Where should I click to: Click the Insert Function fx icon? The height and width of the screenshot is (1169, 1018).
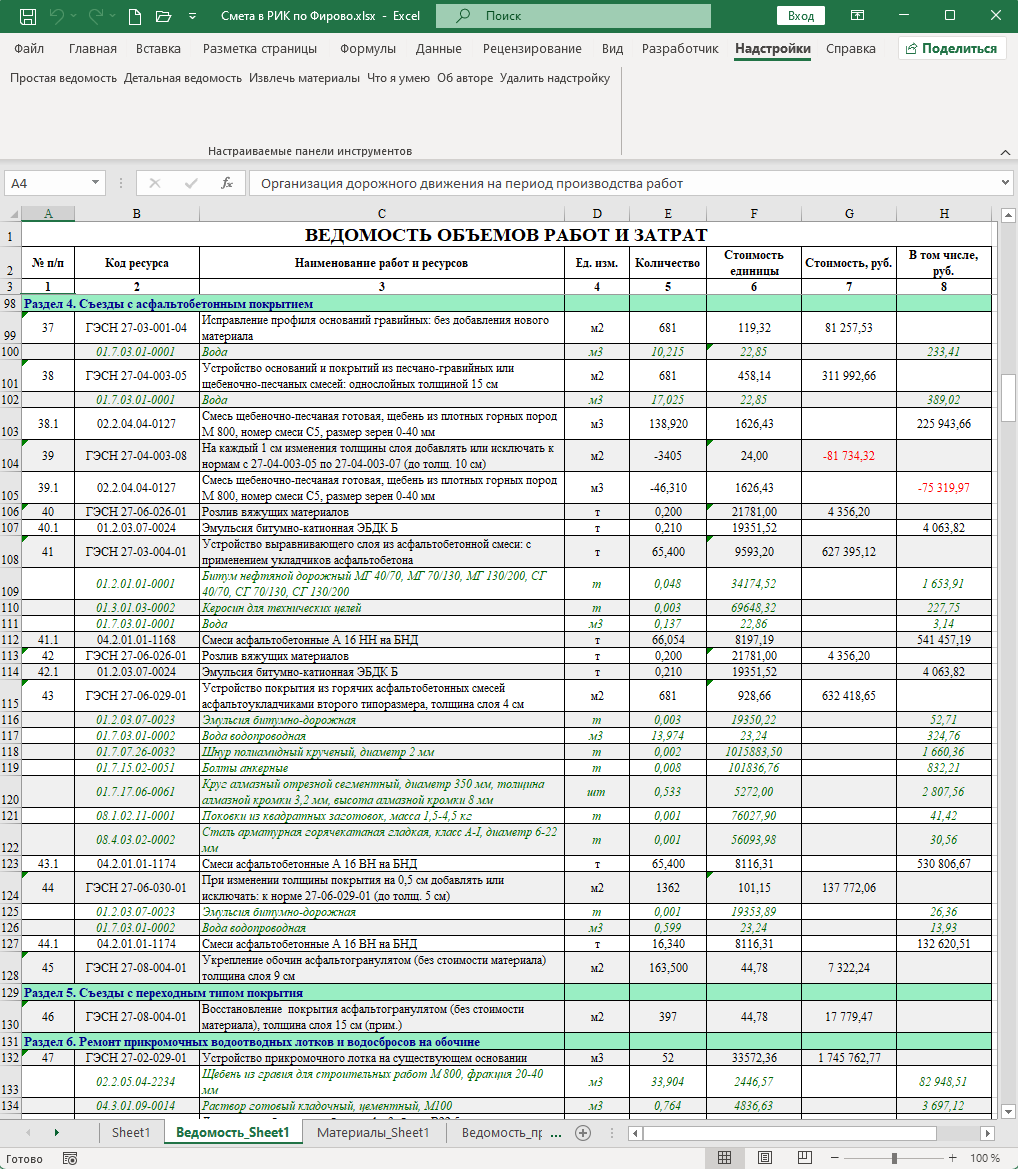coord(227,183)
